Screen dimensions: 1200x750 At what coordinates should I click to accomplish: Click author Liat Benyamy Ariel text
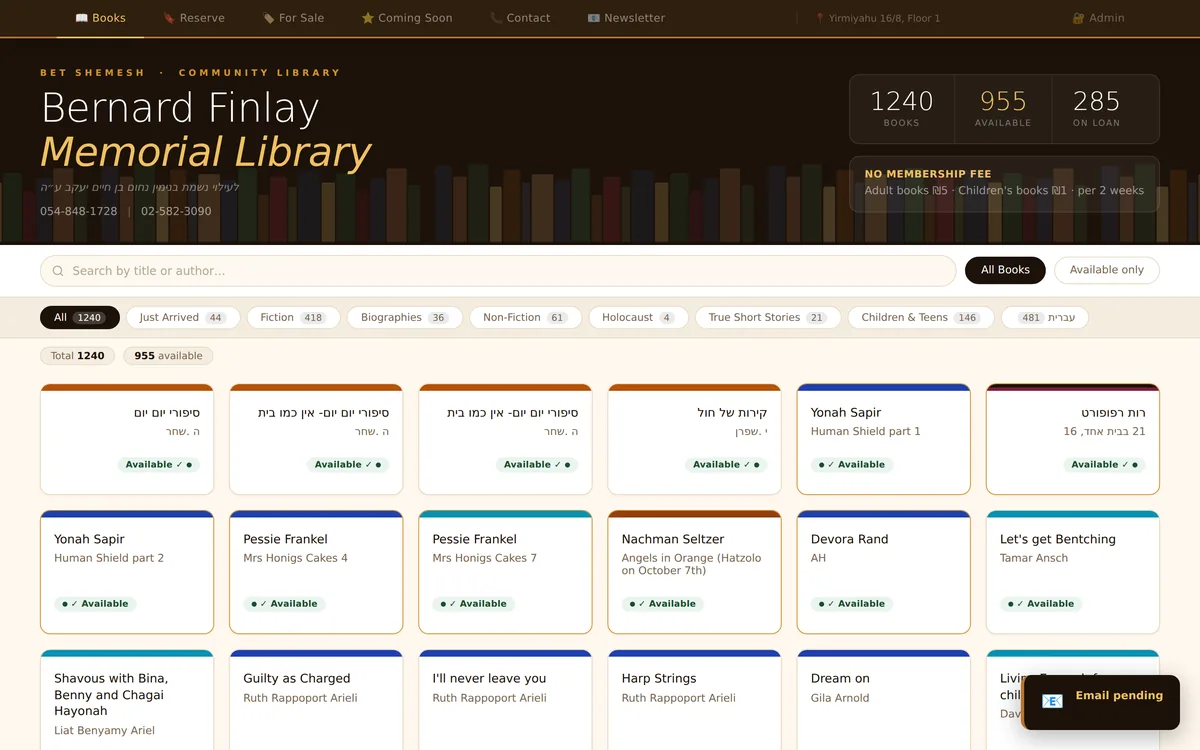click(x=104, y=731)
